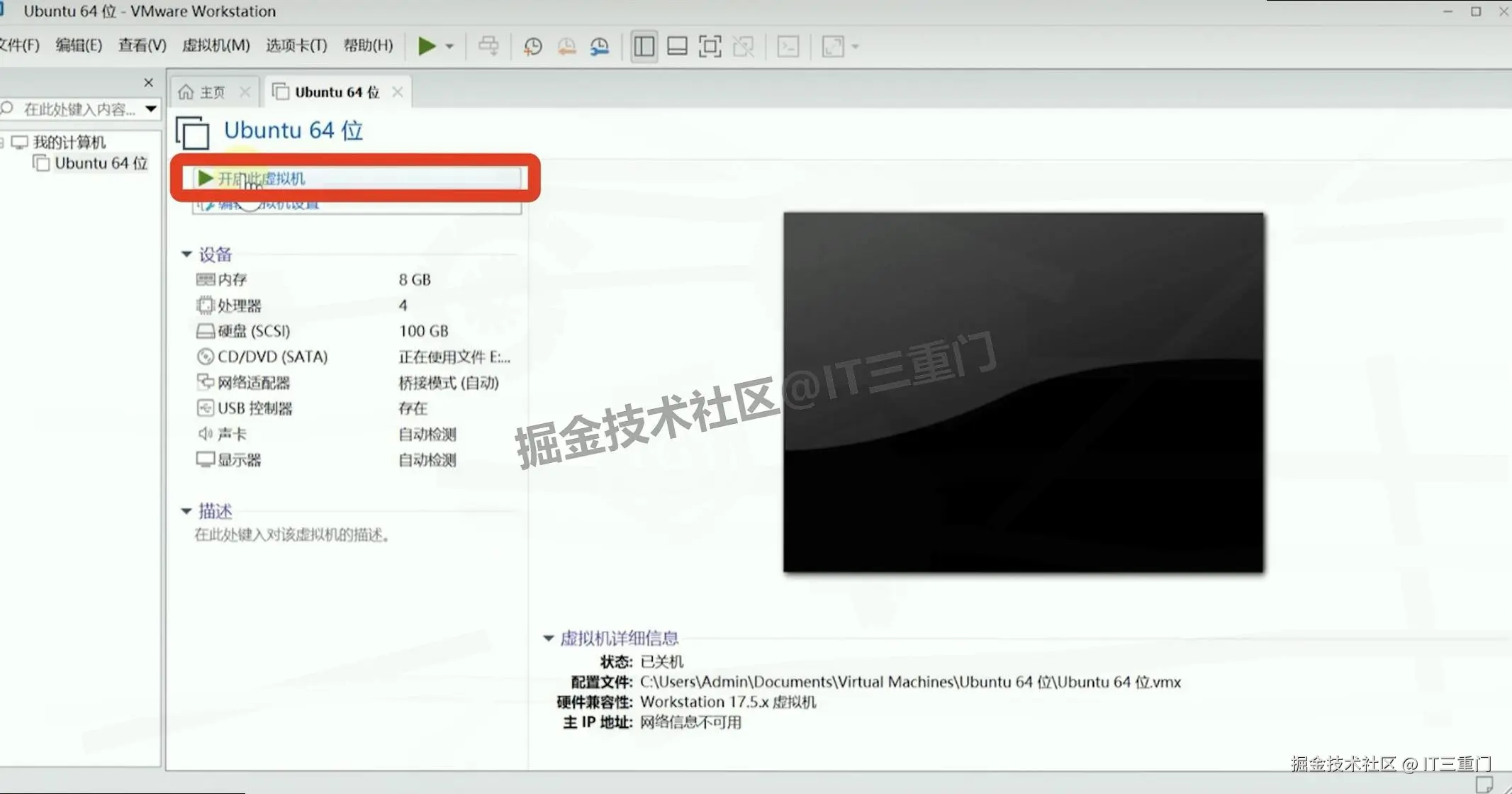Click inside the sidebar search input field
The height and width of the screenshot is (794, 1512).
78,109
